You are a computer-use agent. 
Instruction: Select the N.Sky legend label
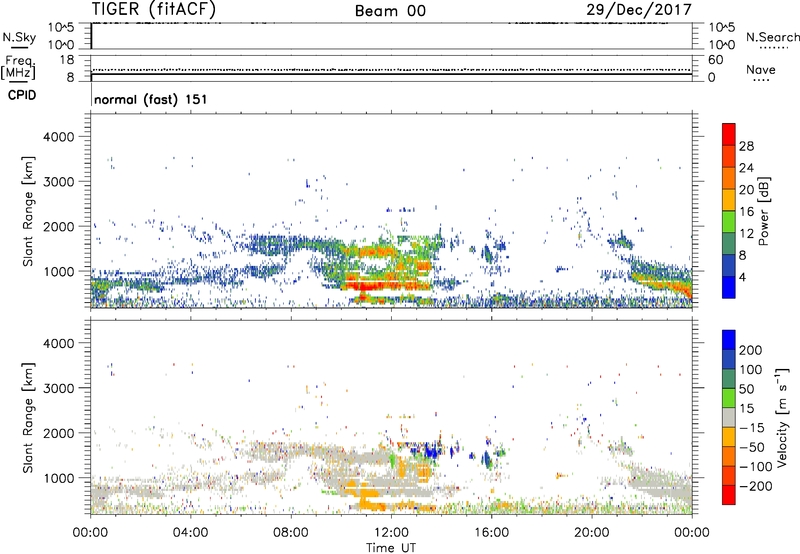19,37
